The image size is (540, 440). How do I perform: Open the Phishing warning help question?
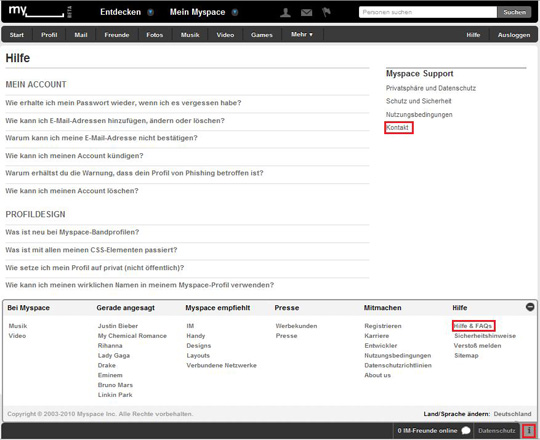coord(134,173)
